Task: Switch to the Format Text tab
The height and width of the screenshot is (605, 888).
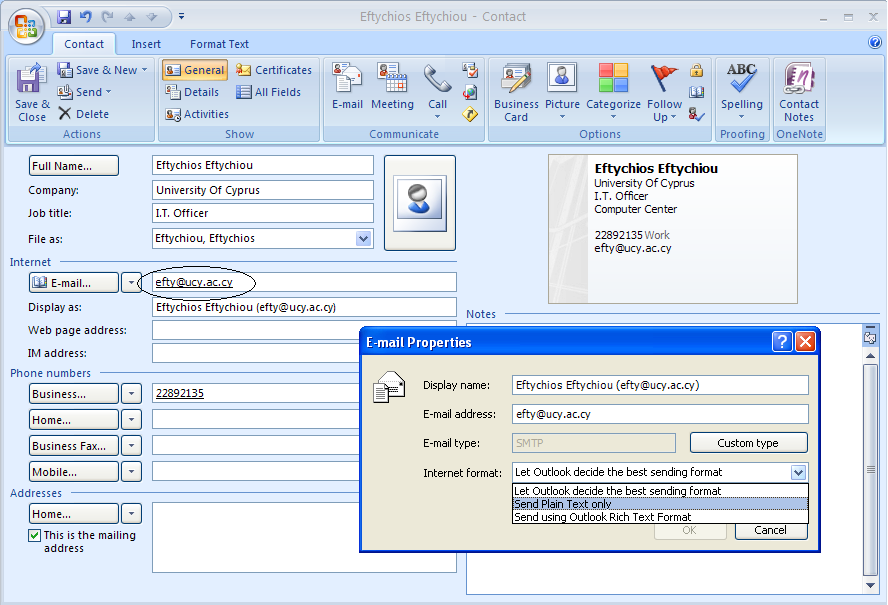Action: 219,44
